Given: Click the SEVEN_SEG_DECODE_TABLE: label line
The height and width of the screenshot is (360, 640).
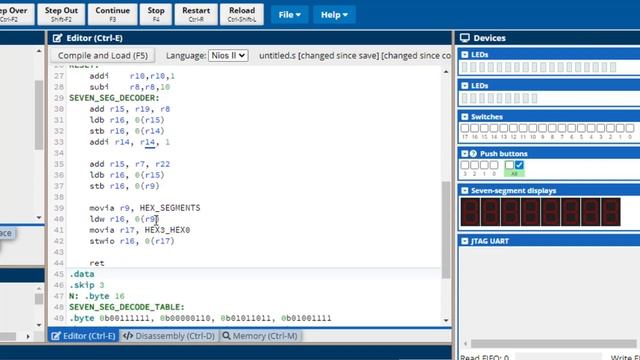Looking at the screenshot, I should click(127, 307).
